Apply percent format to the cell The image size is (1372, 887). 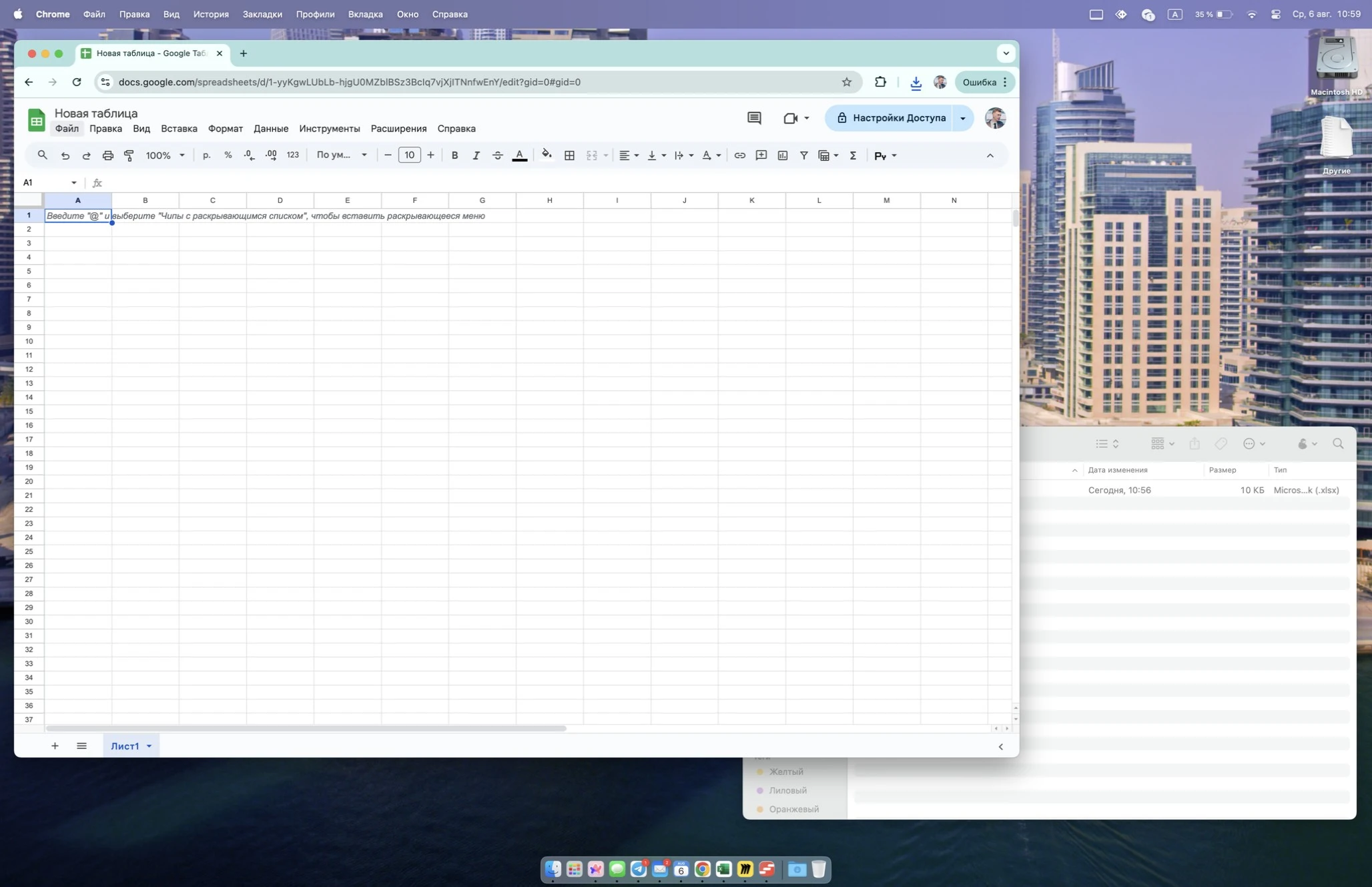pyautogui.click(x=228, y=155)
